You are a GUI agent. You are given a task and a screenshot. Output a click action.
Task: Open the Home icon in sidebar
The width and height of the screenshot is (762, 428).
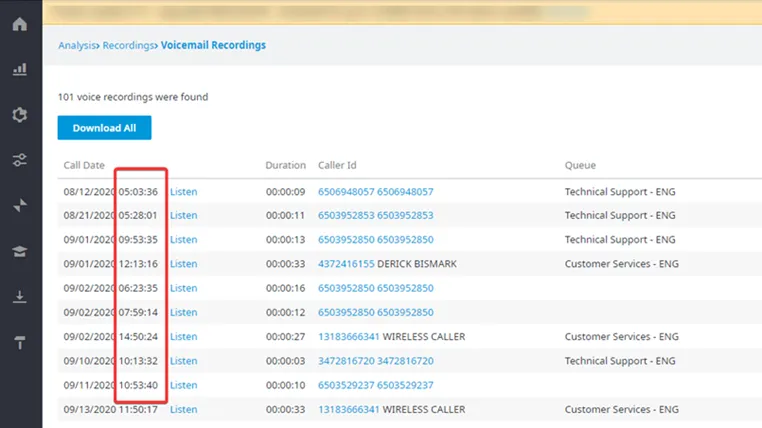19,24
